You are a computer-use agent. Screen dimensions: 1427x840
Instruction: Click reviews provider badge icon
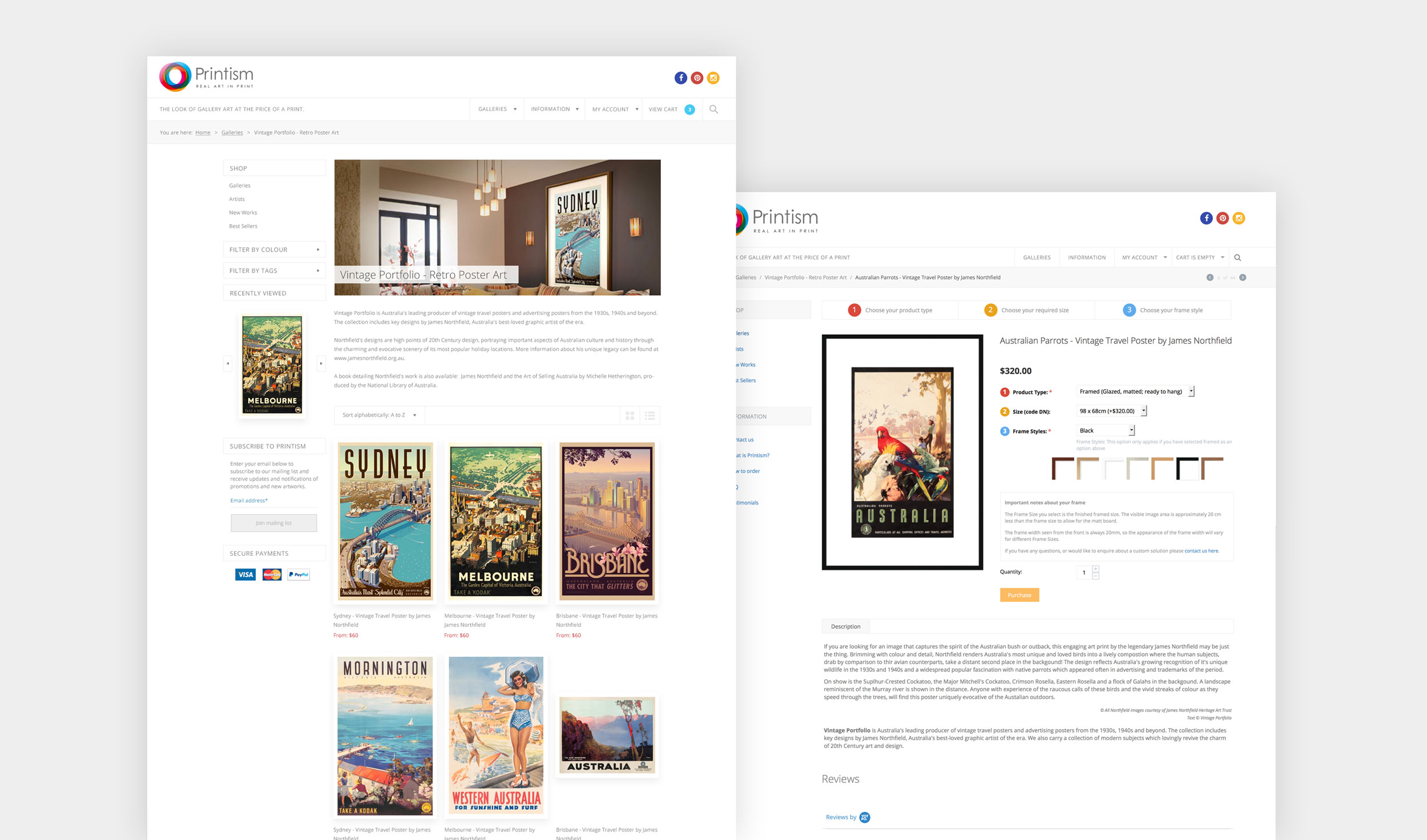[x=865, y=818]
